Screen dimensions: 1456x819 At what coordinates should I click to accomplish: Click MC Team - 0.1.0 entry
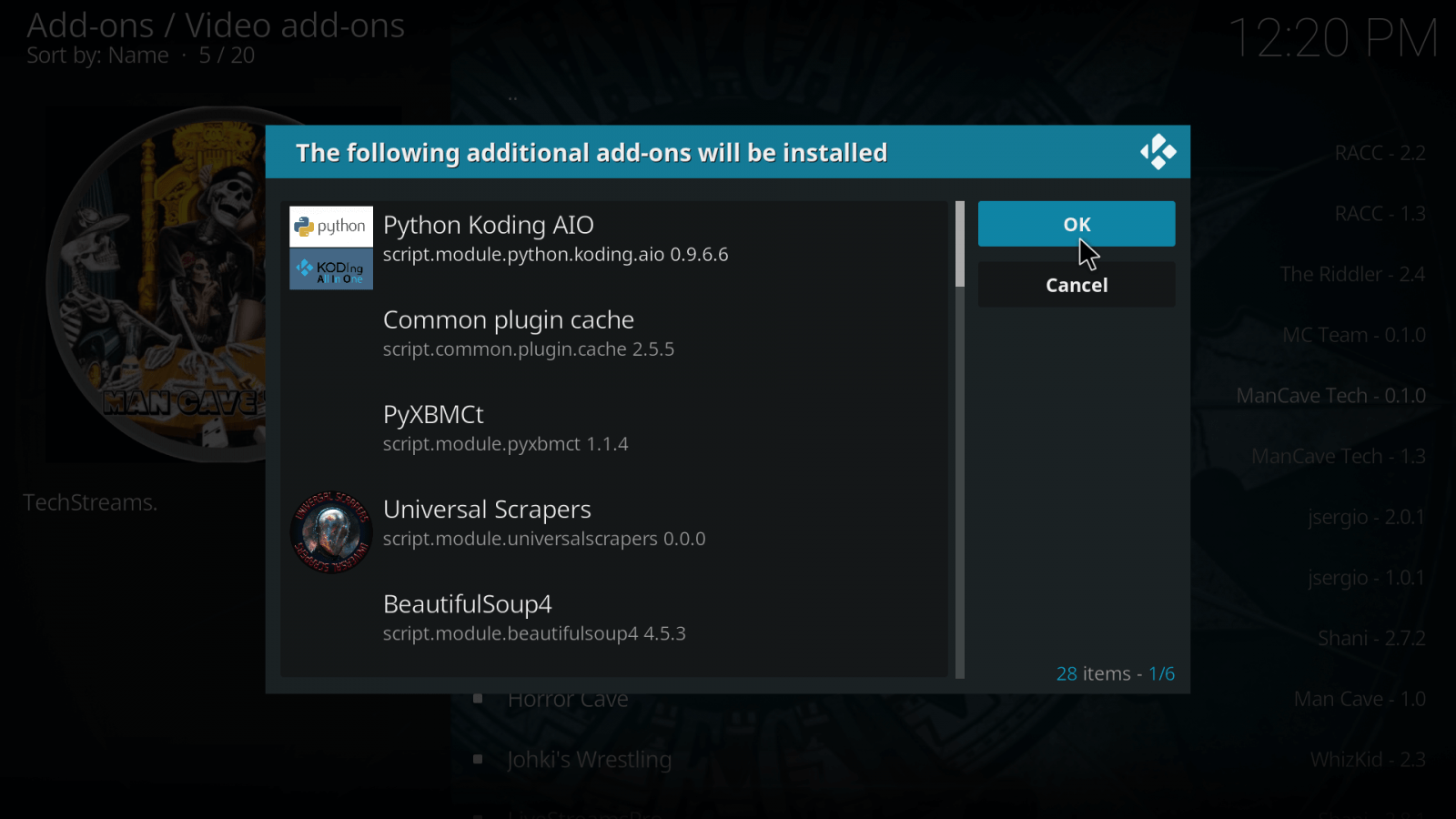pyautogui.click(x=1354, y=335)
